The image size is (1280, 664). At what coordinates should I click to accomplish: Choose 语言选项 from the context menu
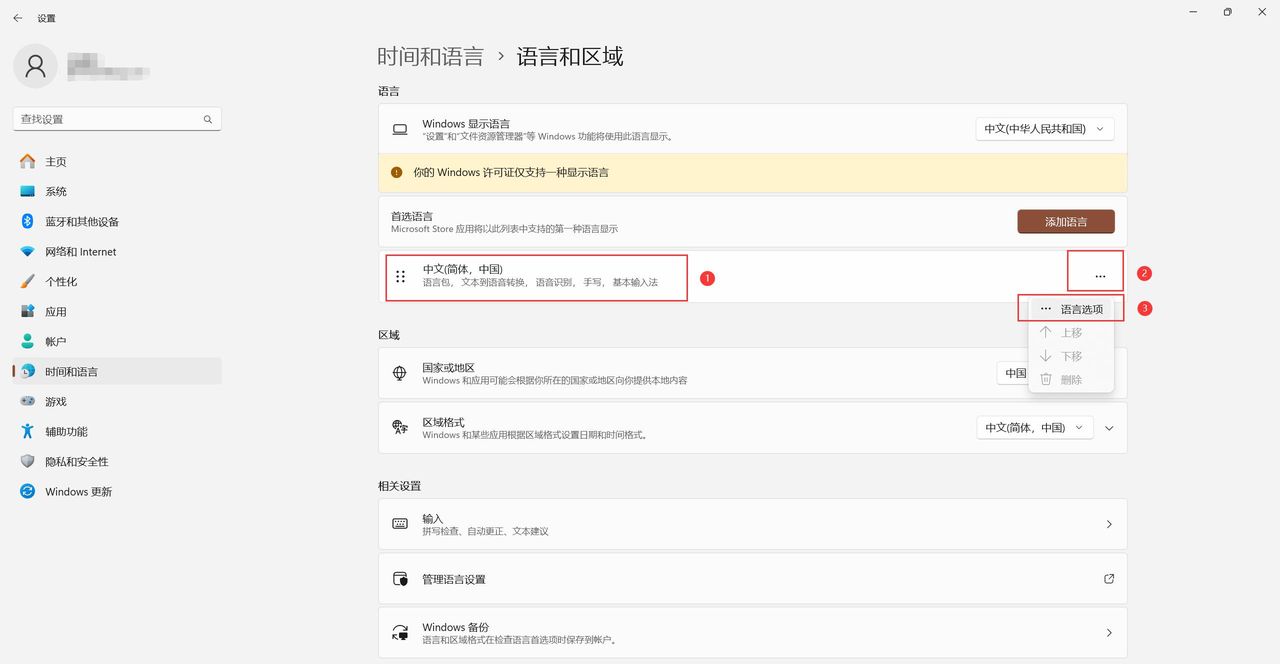(1080, 308)
